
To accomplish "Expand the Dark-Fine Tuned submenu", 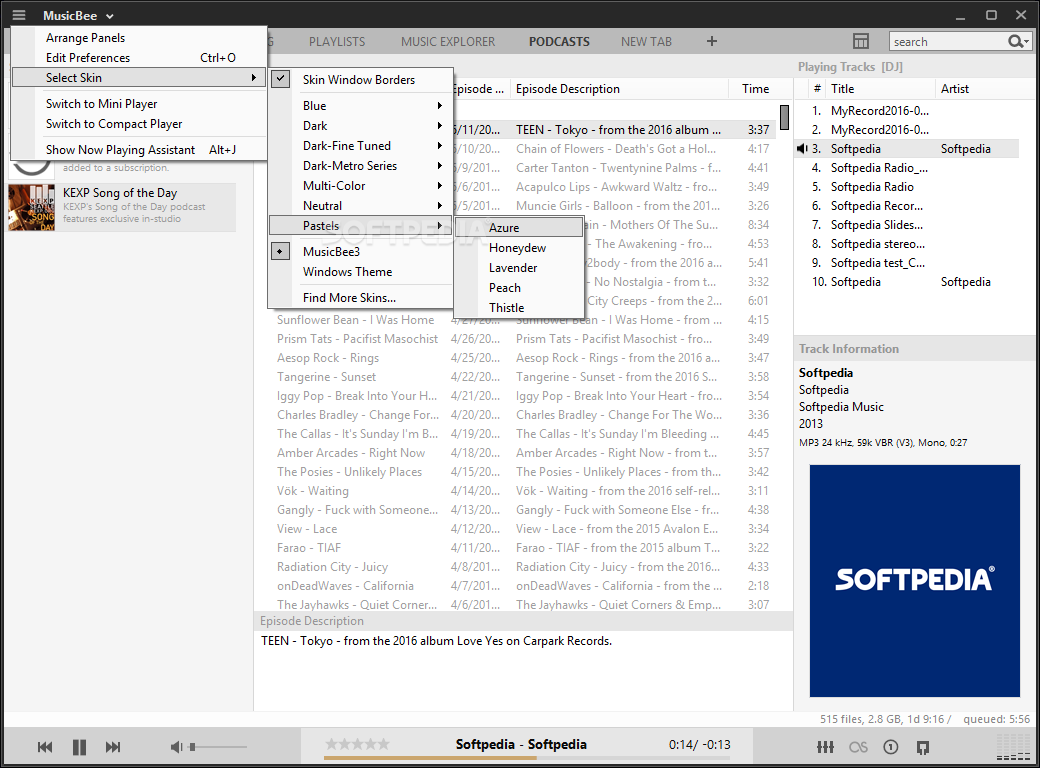I will [361, 145].
